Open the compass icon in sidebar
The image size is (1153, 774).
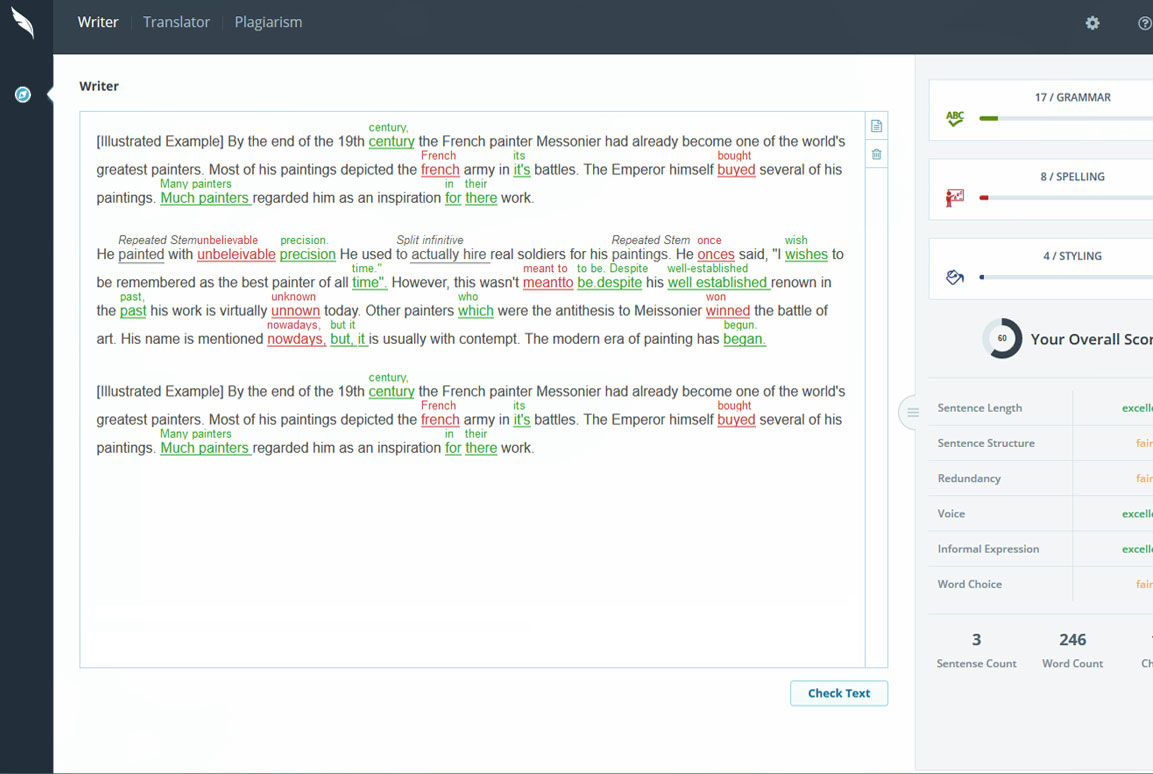23,95
